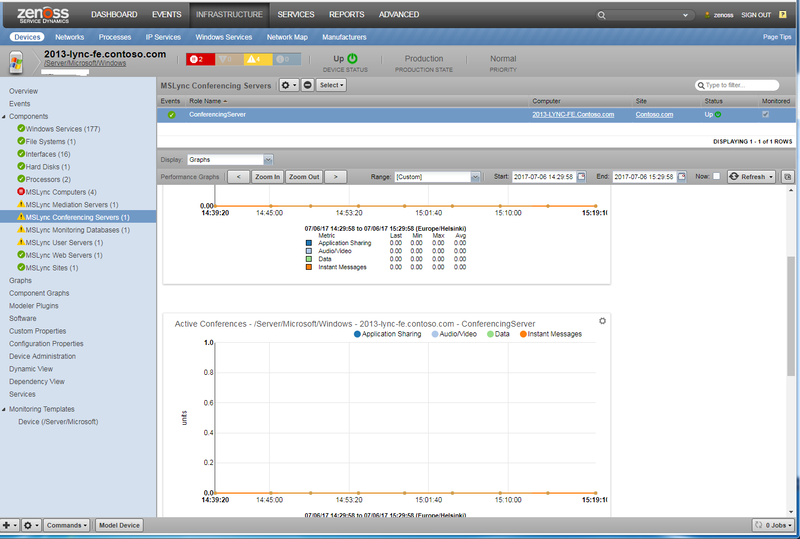Open the Commands dropdown
The image size is (800, 539).
point(67,525)
